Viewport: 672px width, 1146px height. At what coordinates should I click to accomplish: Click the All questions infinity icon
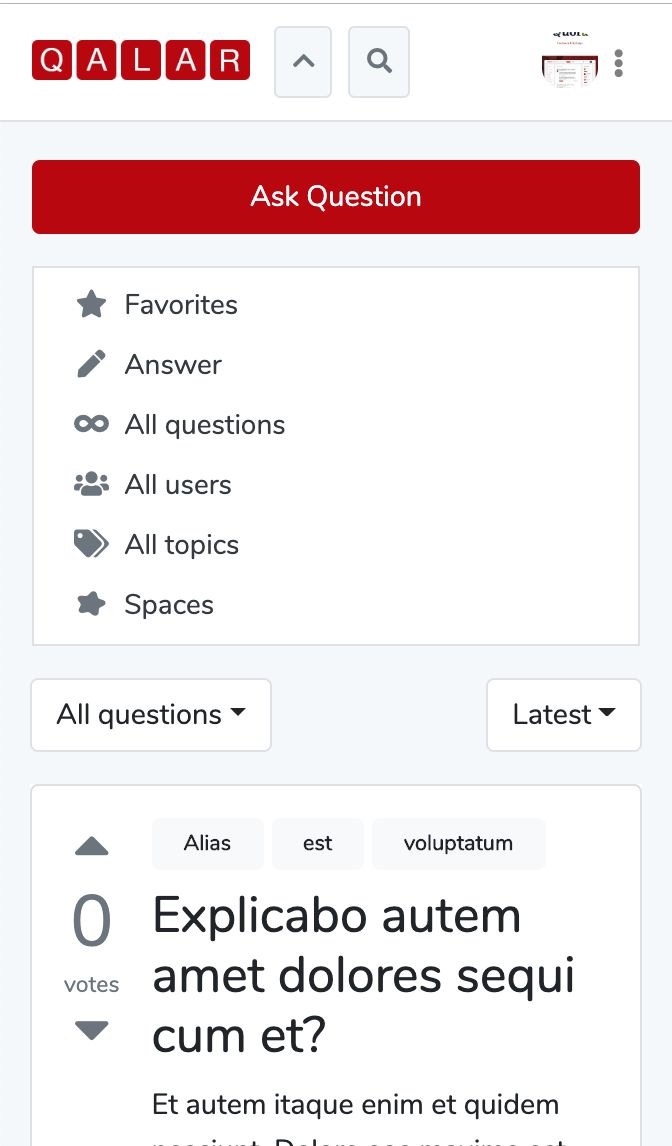coord(91,425)
